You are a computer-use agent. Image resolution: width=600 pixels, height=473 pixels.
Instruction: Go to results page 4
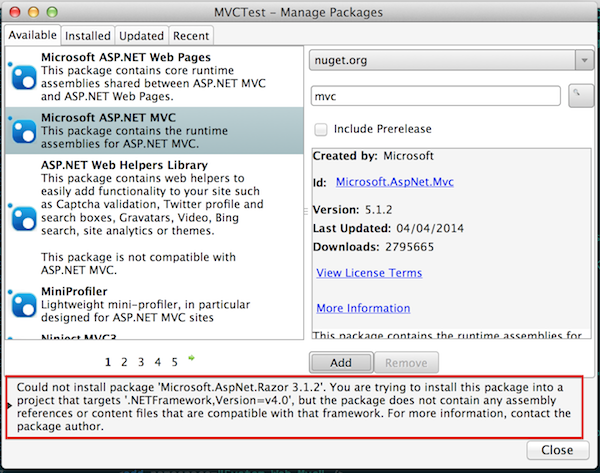158,362
